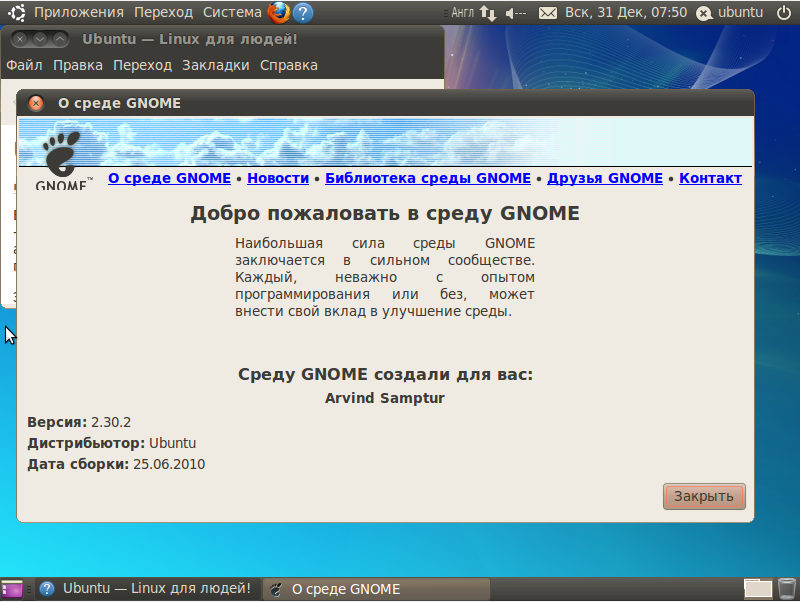
Task: Click the heading Среду GNOME создали для вас:
Action: click(385, 374)
